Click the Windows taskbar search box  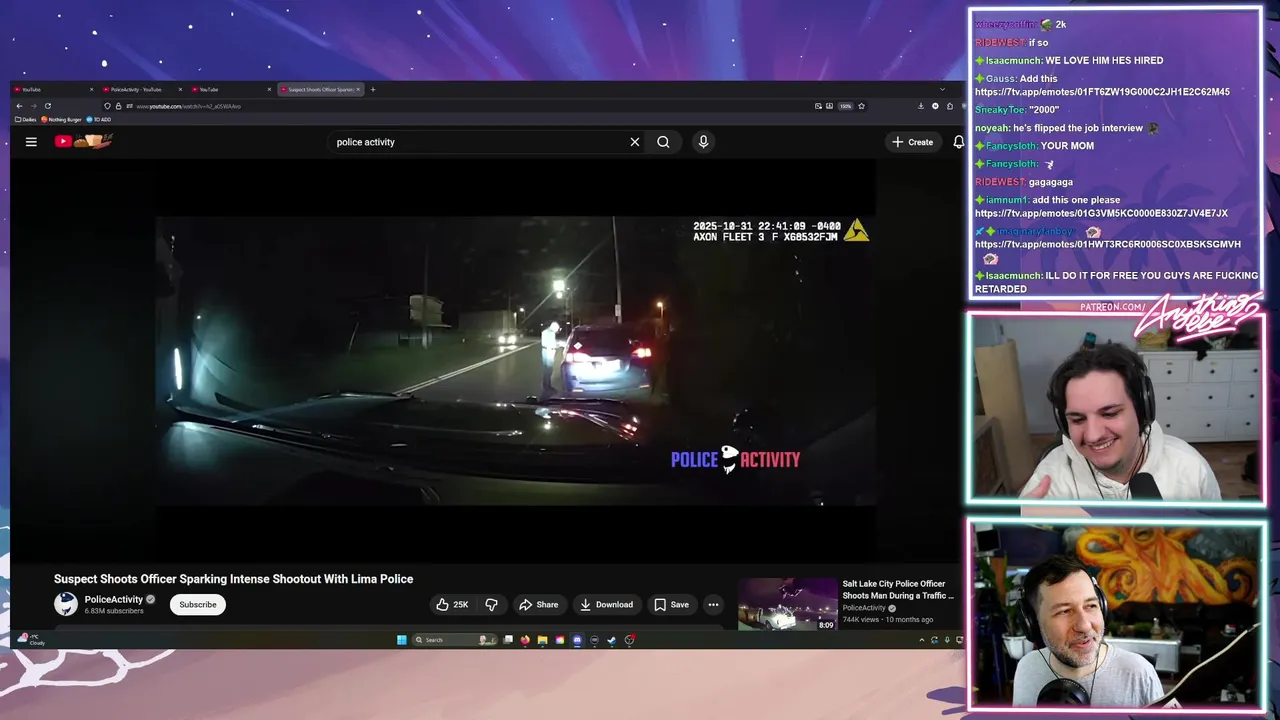click(x=455, y=640)
